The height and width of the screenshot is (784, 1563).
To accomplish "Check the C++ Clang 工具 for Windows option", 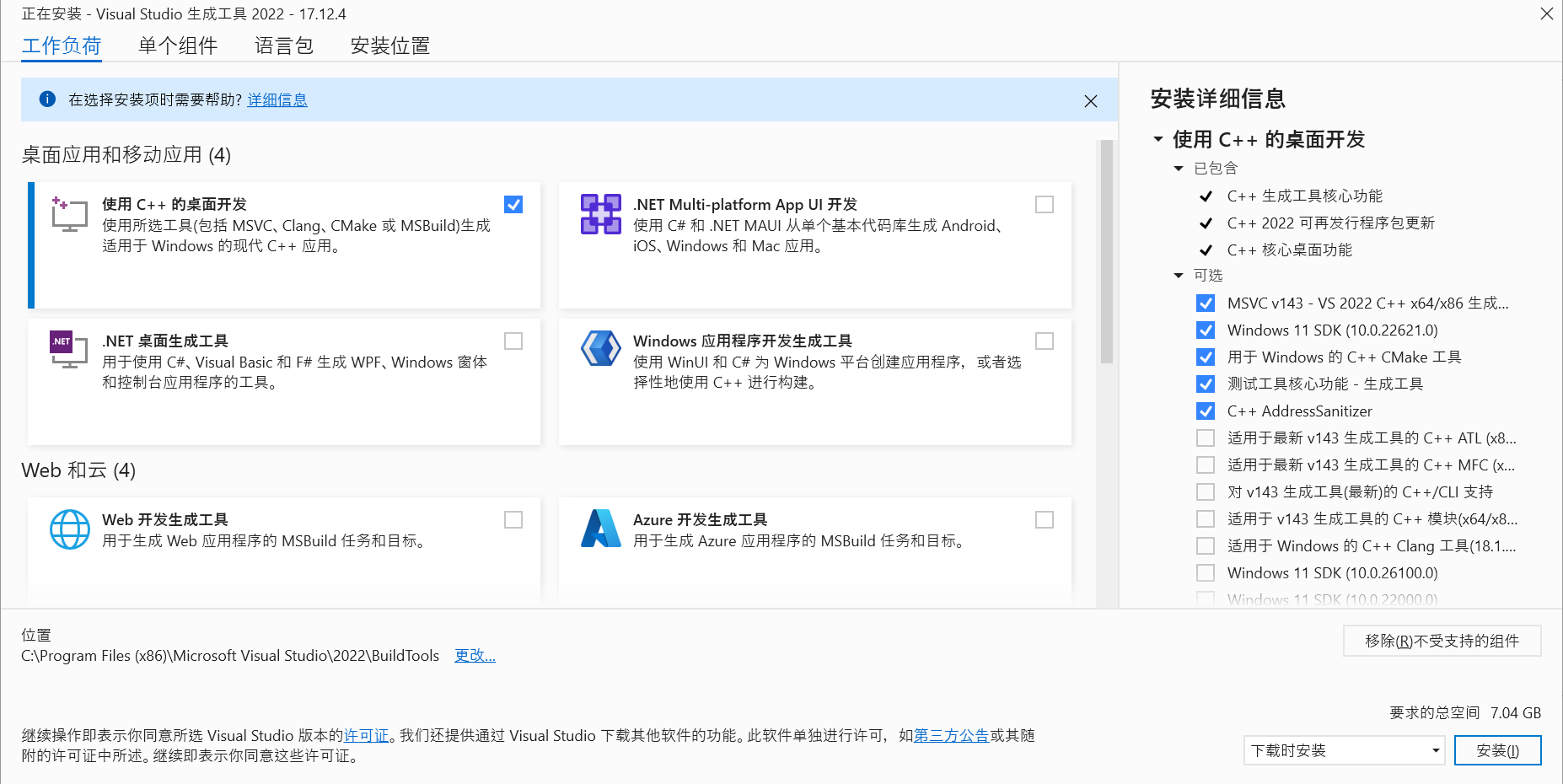I will (1206, 546).
